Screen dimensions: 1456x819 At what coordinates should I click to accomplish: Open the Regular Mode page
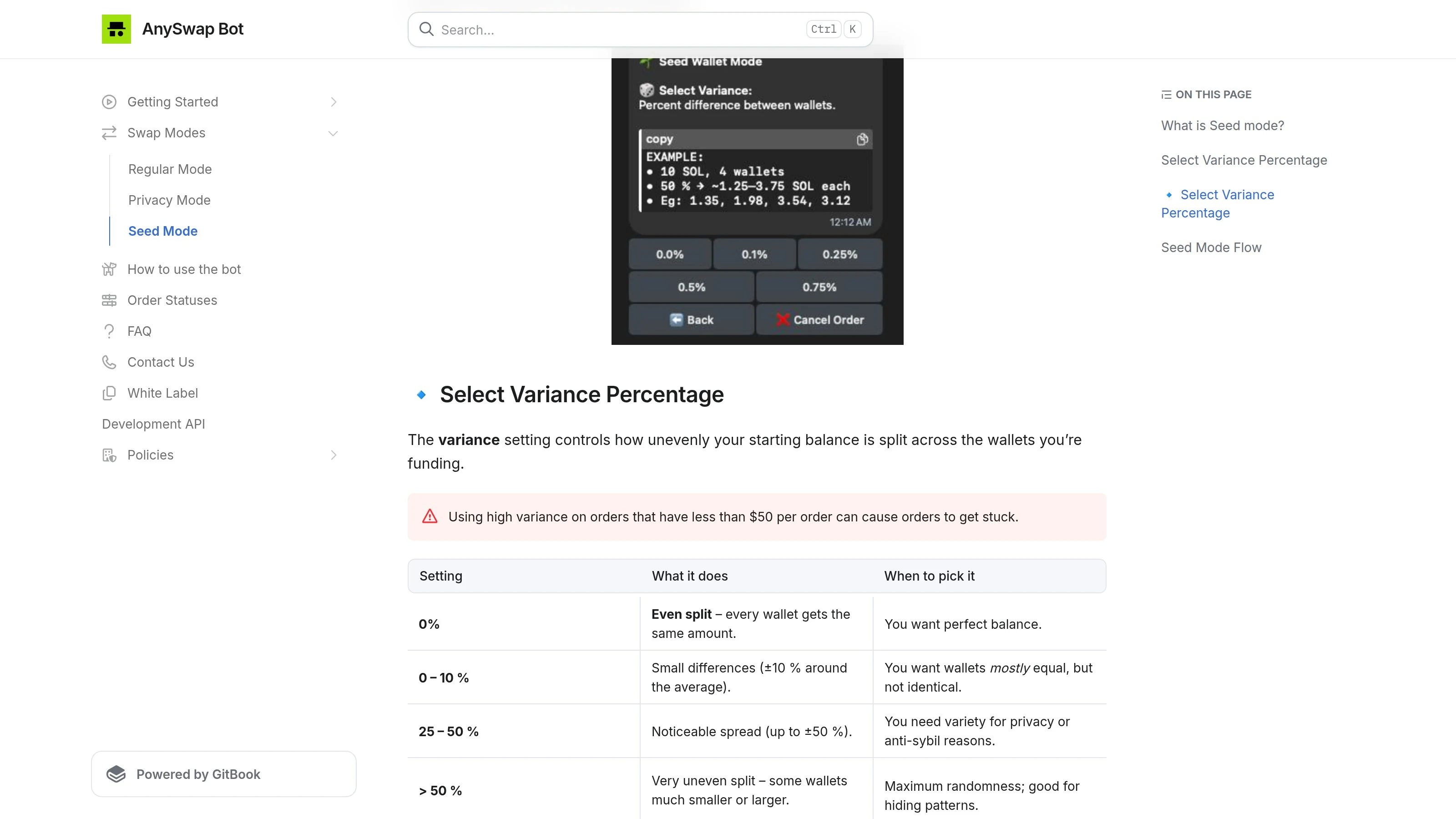pyautogui.click(x=170, y=169)
